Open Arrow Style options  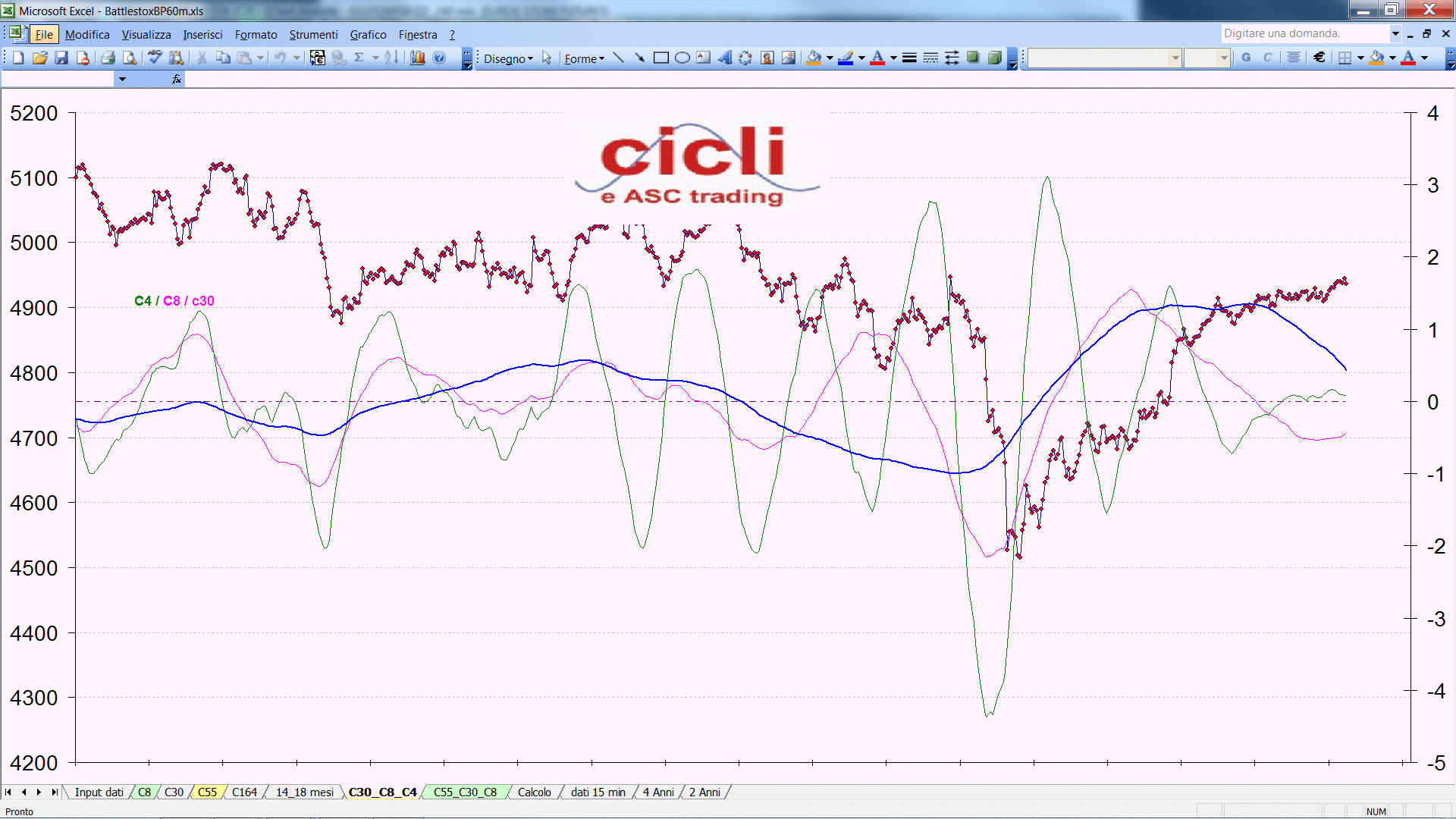pyautogui.click(x=952, y=58)
